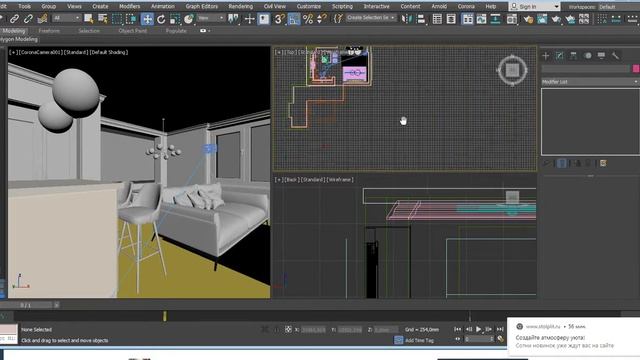The image size is (640, 360).
Task: Toggle the Percent Snap button
Action: [308, 19]
